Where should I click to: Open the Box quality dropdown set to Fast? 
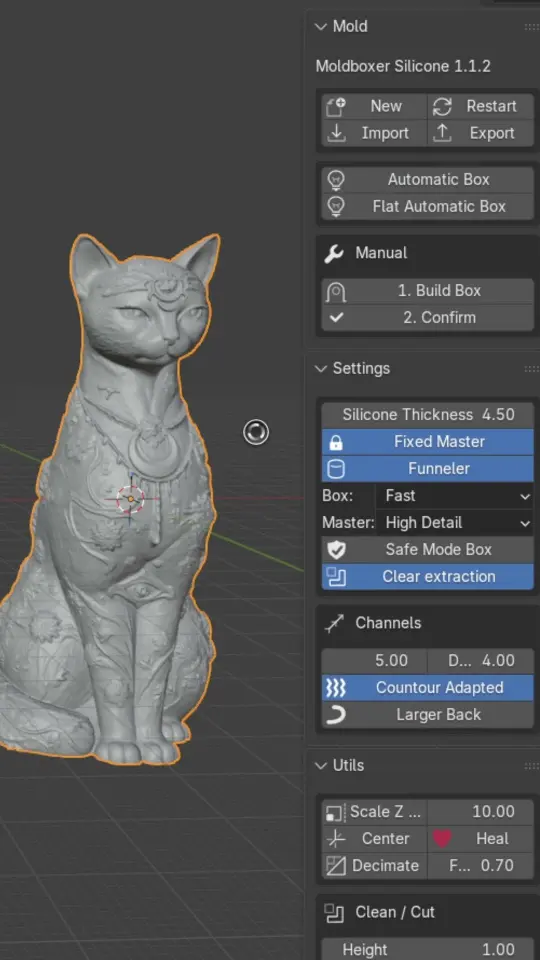[x=454, y=496]
